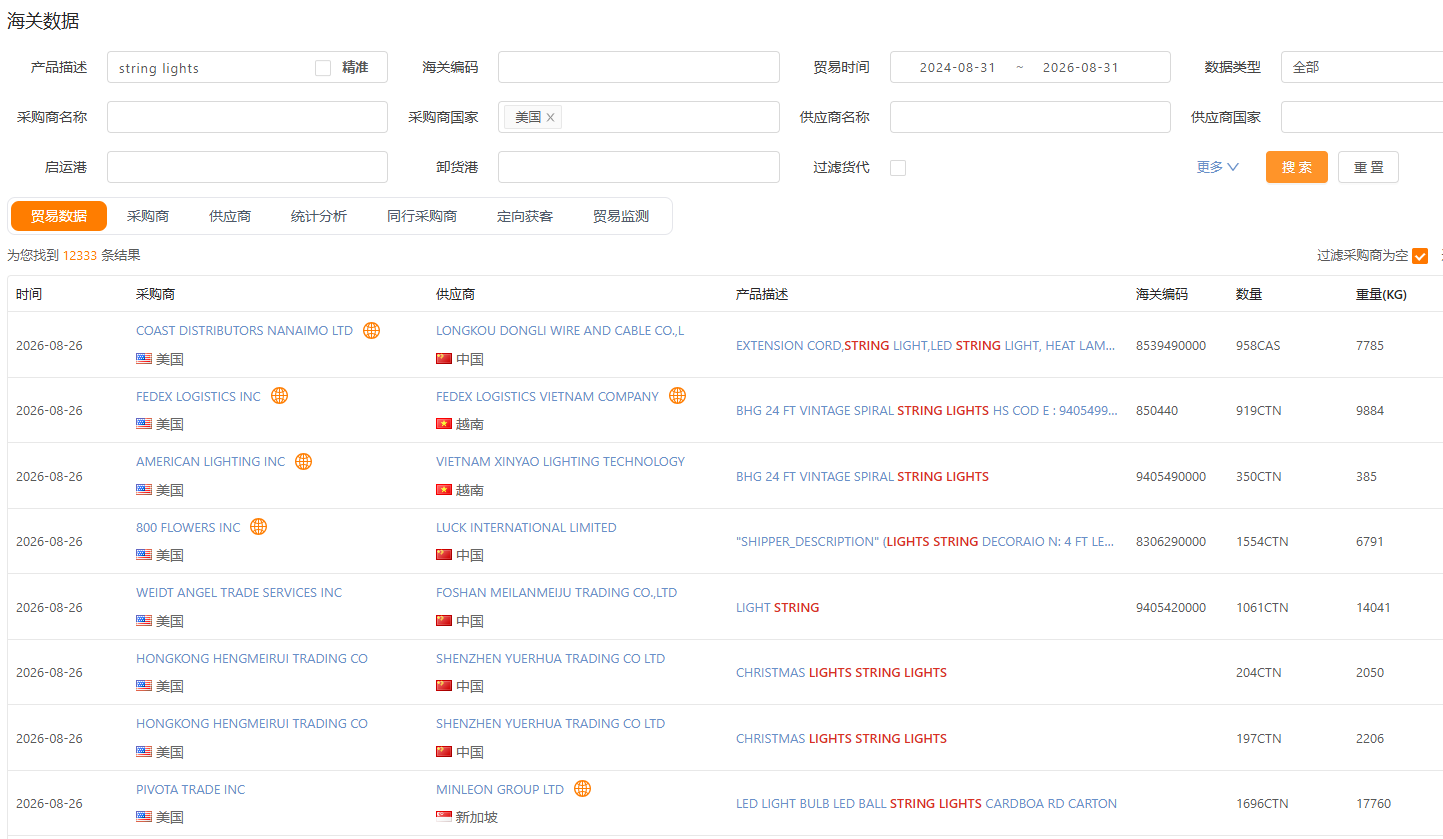The image size is (1443, 839).
Task: Focus the 海关编码 input field
Action: [x=638, y=67]
